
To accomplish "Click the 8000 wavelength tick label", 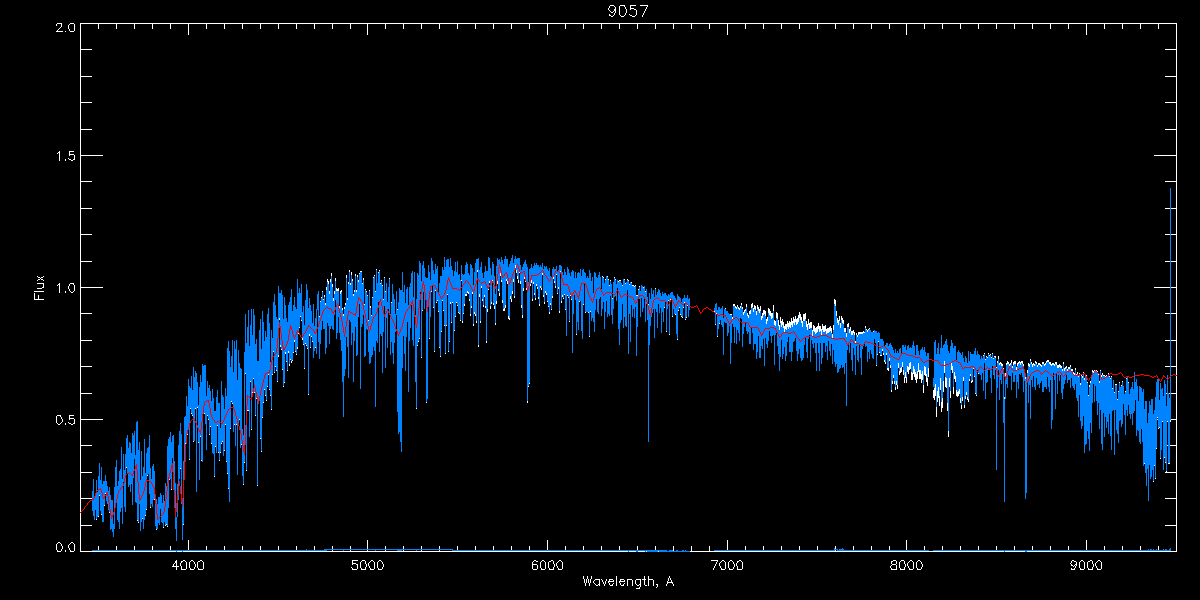I will (x=907, y=565).
